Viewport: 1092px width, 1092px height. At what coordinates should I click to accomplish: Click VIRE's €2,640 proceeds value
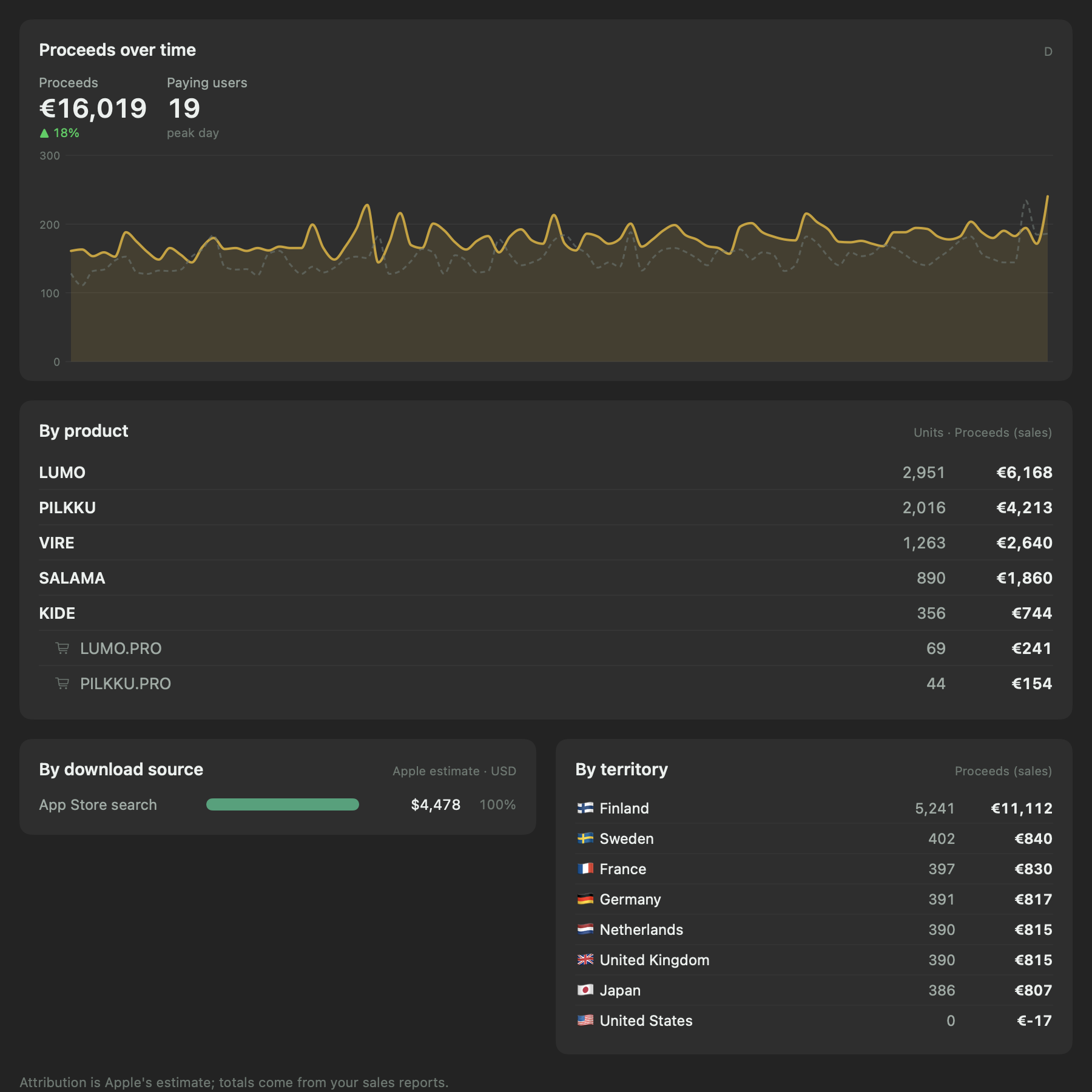click(x=1024, y=543)
